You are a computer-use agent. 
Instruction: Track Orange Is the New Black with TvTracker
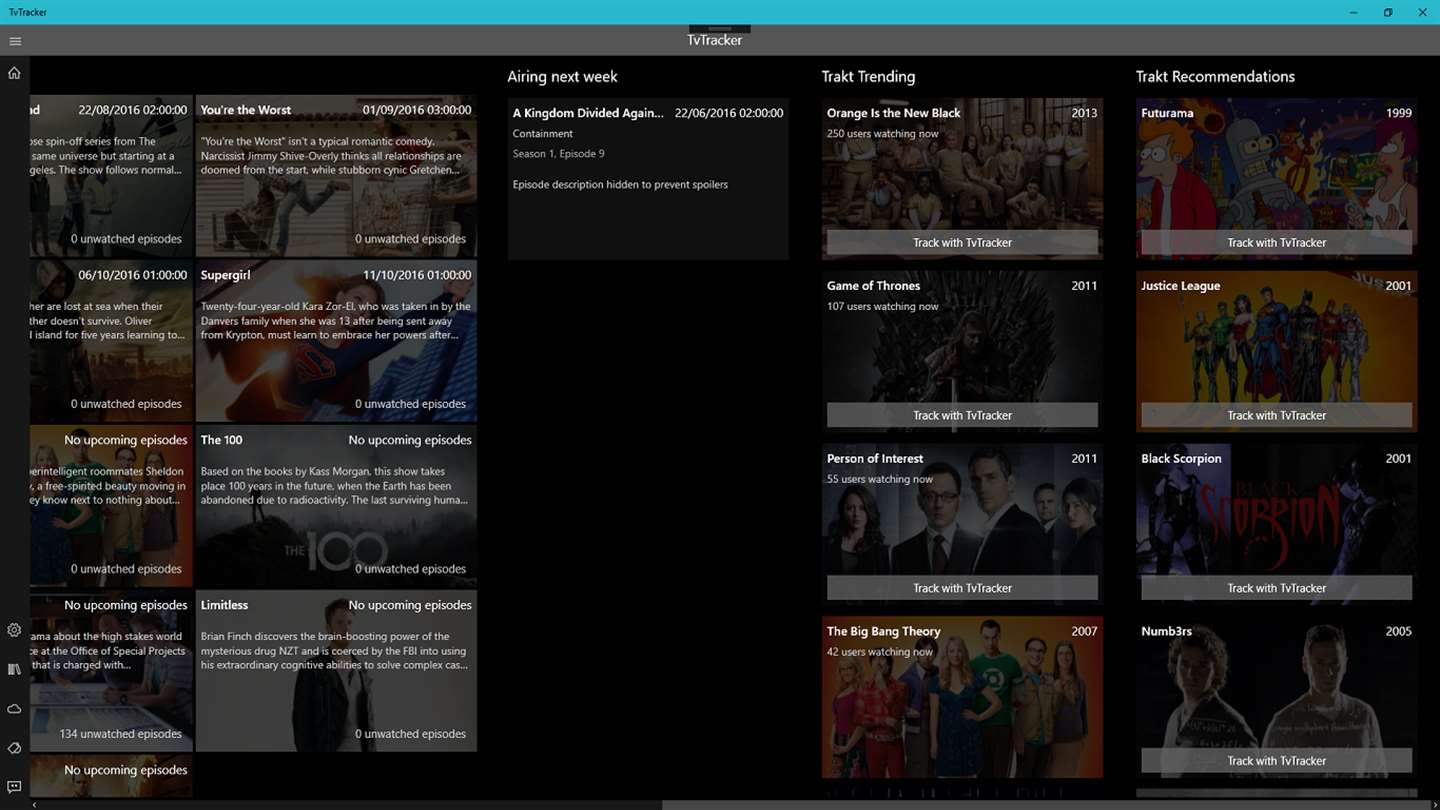pyautogui.click(x=962, y=243)
